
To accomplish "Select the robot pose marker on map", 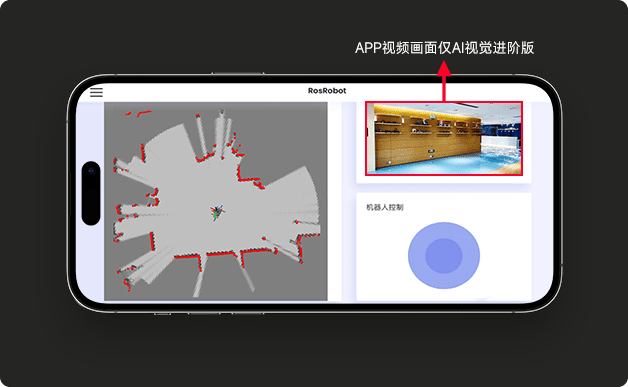I will coord(217,212).
